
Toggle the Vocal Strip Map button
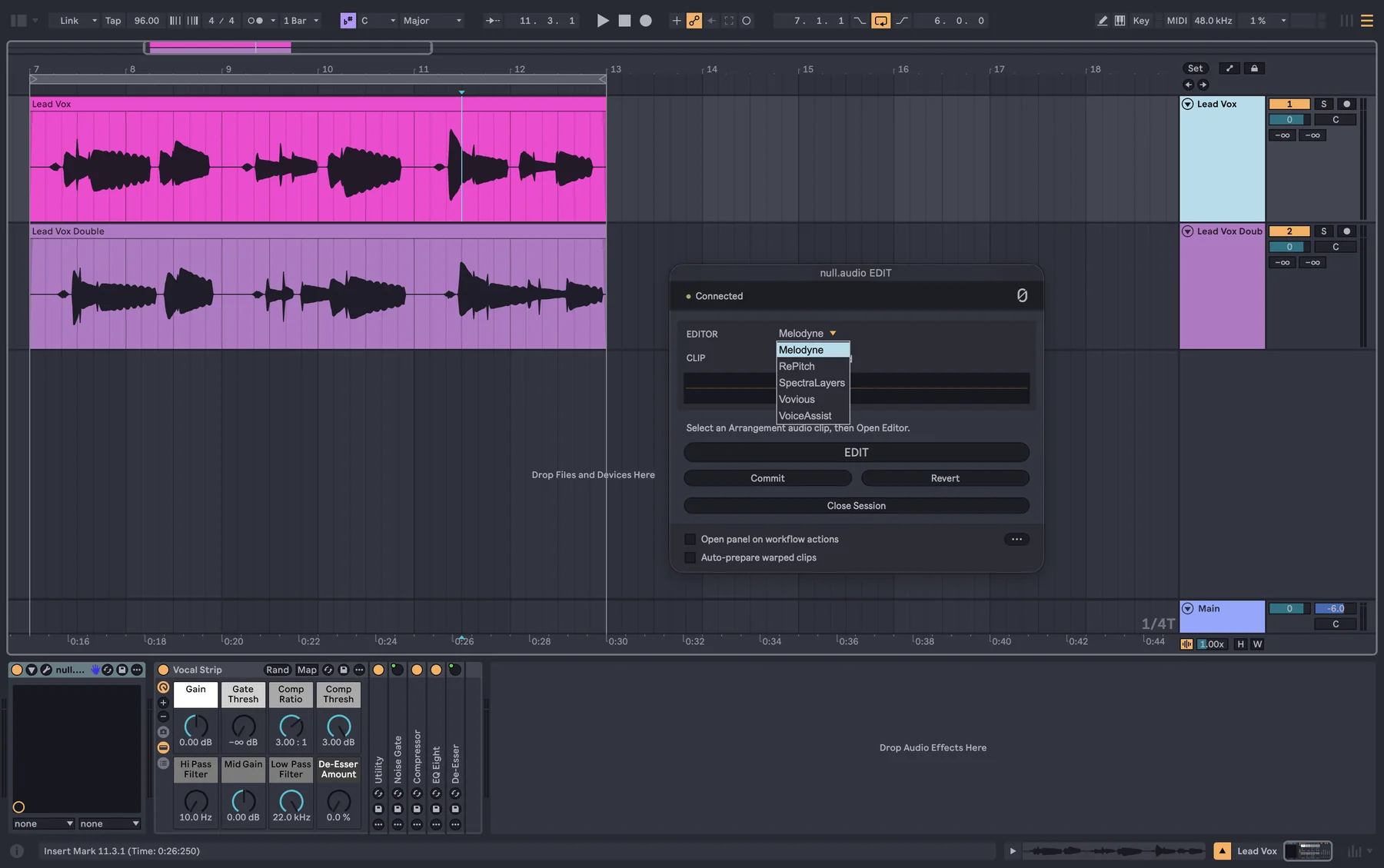click(307, 670)
